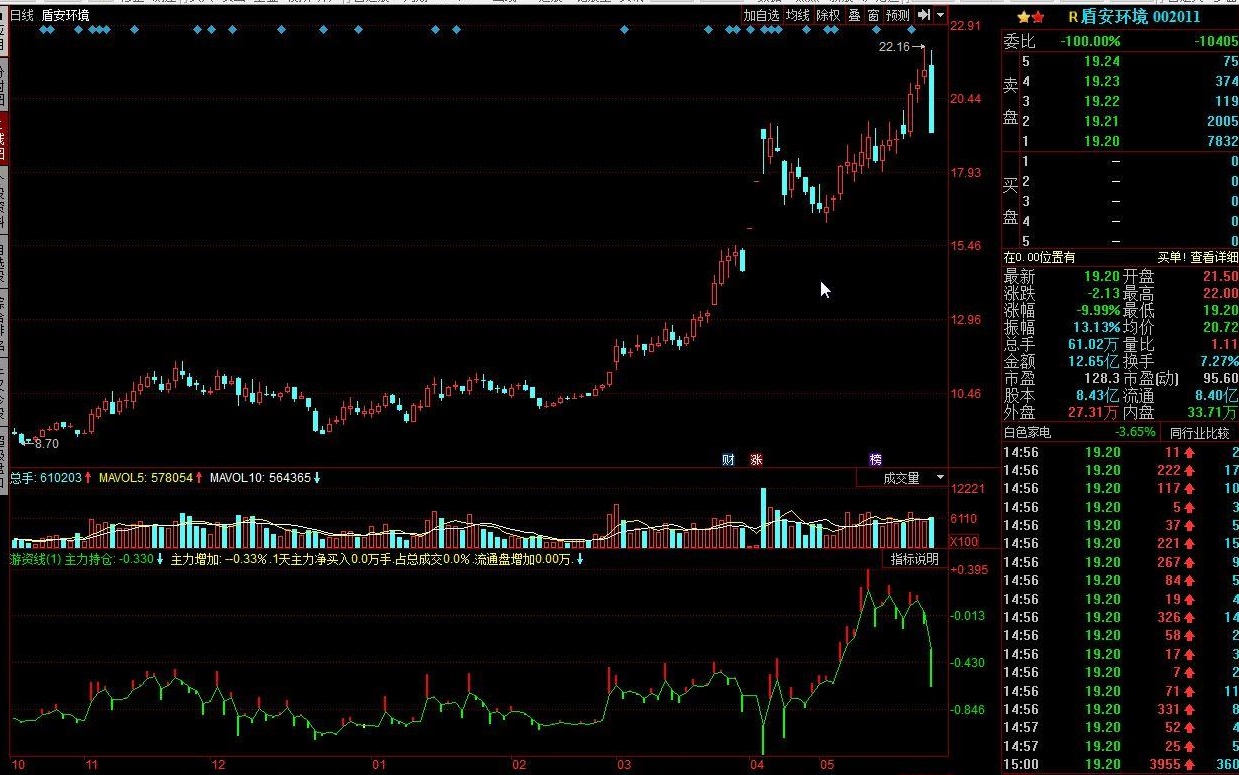Click the 白色家电 sector label

click(1027, 433)
